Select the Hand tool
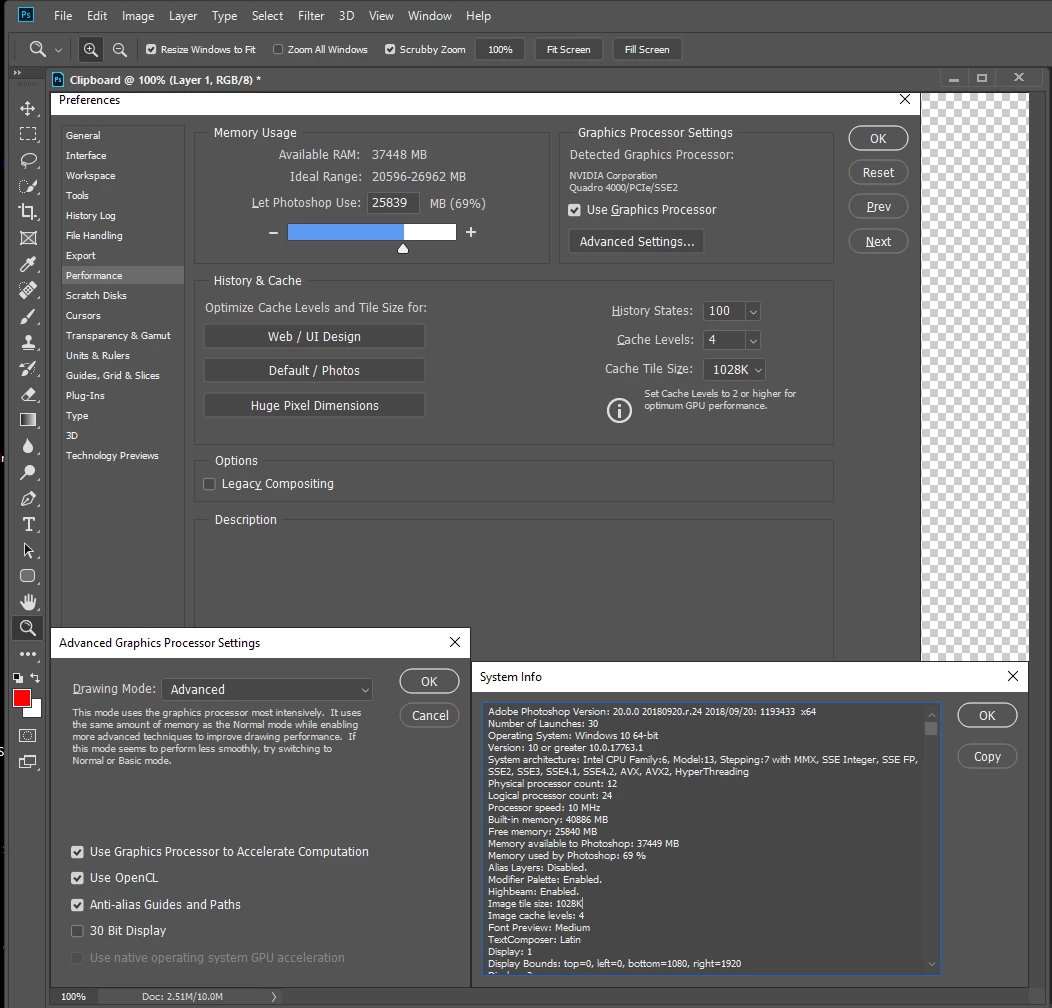The image size is (1052, 1008). [x=28, y=602]
